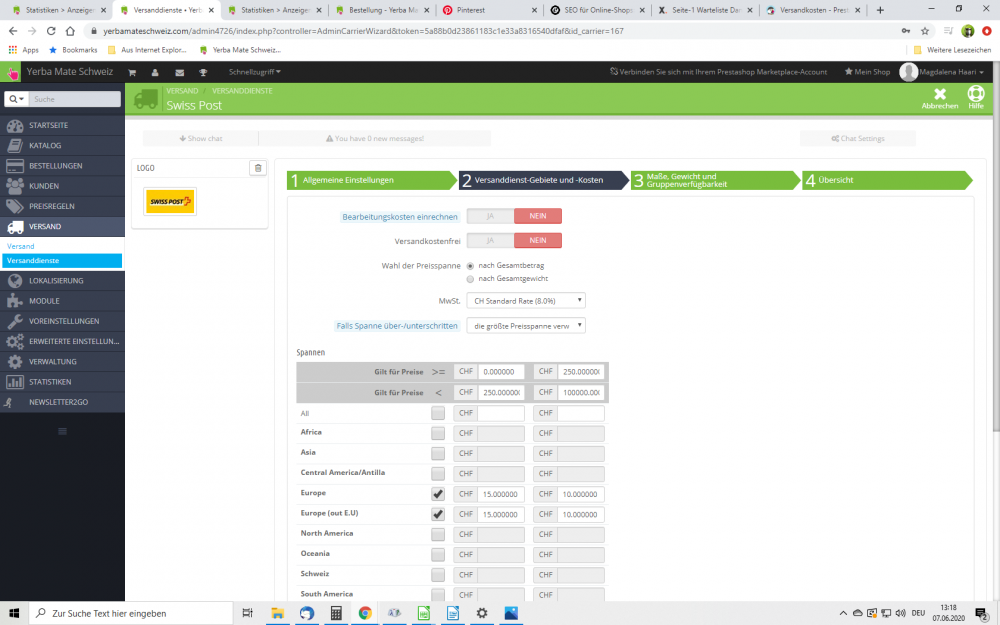Open Voreinstellungen in sidebar
Image resolution: width=1000 pixels, height=625 pixels.
62,321
